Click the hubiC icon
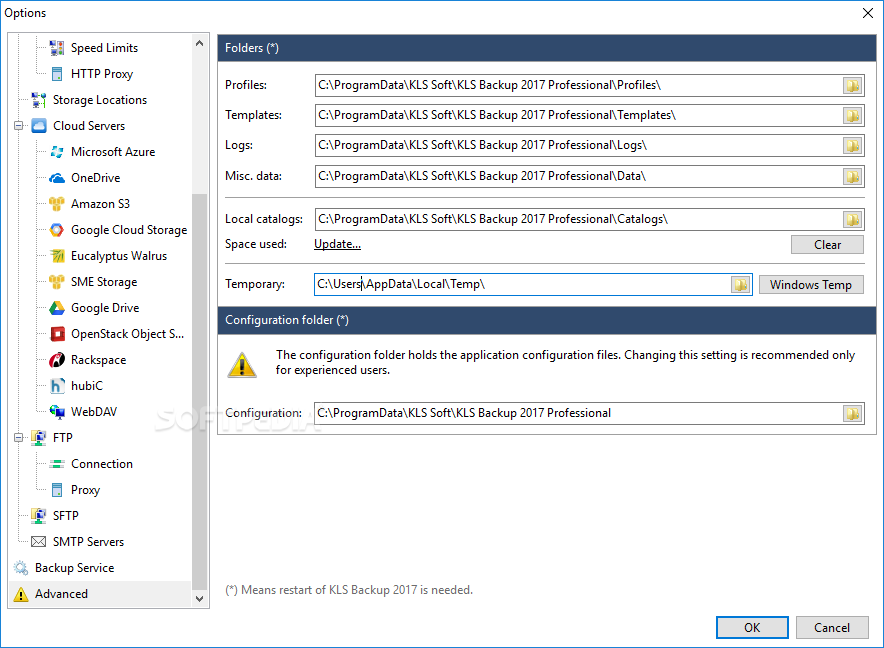 tap(57, 386)
